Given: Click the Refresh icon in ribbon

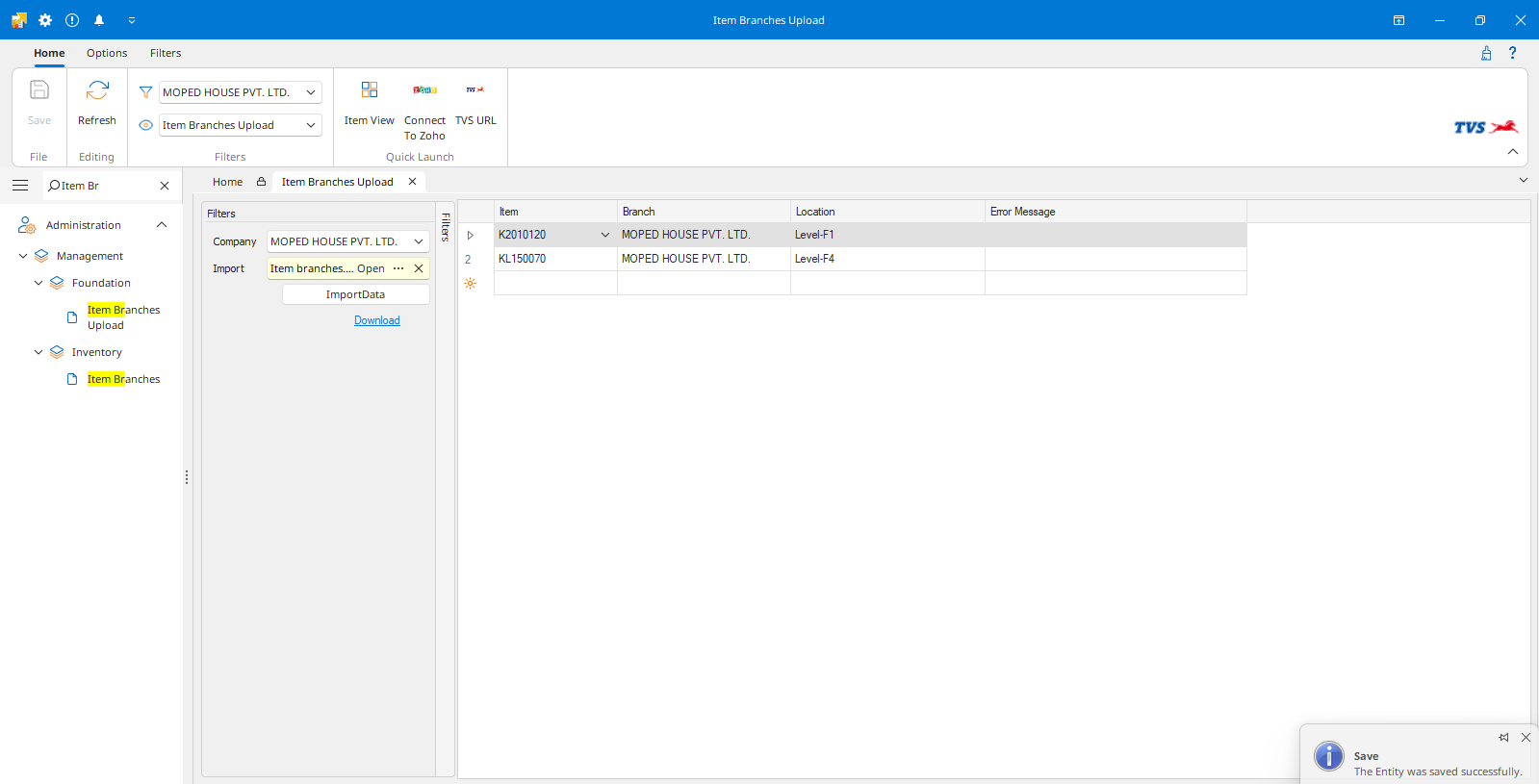Looking at the screenshot, I should (97, 91).
